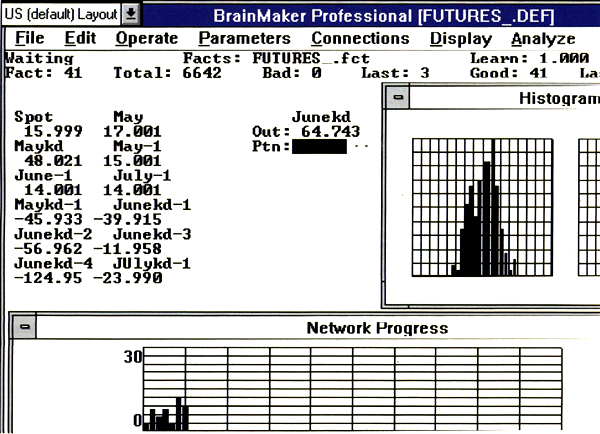
Task: Click the Maykd input label
Action: click(39, 146)
